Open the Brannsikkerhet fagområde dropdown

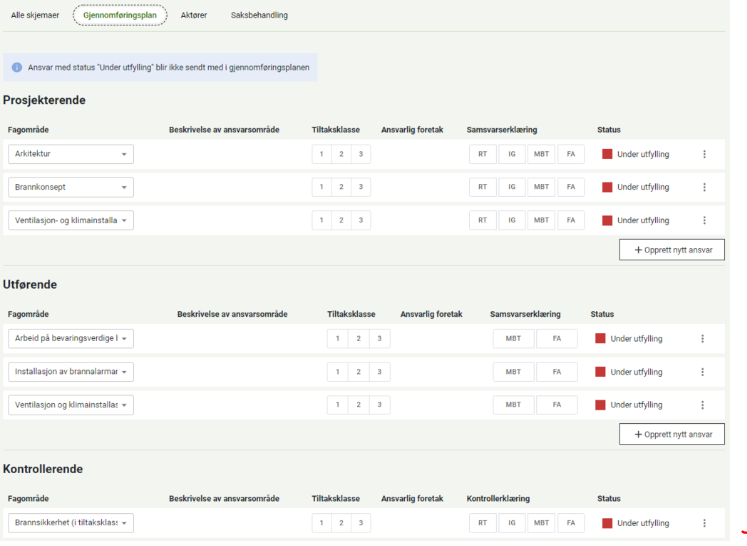pos(71,523)
